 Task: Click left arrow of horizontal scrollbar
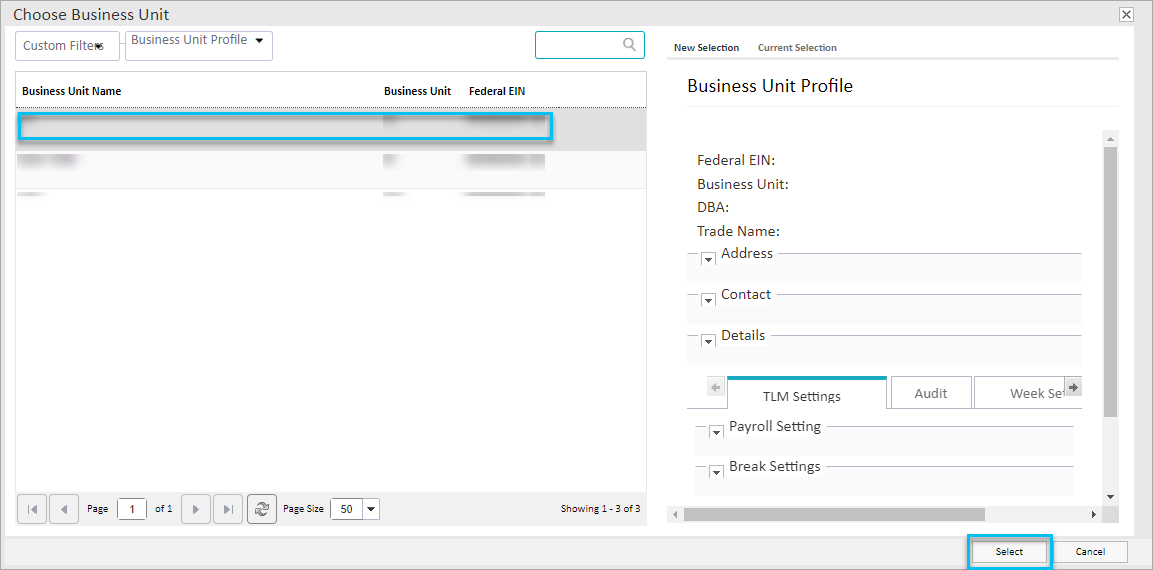(674, 514)
